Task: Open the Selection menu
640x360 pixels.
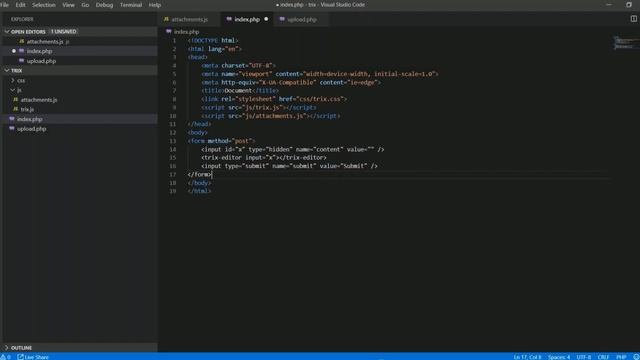Action: coord(44,5)
